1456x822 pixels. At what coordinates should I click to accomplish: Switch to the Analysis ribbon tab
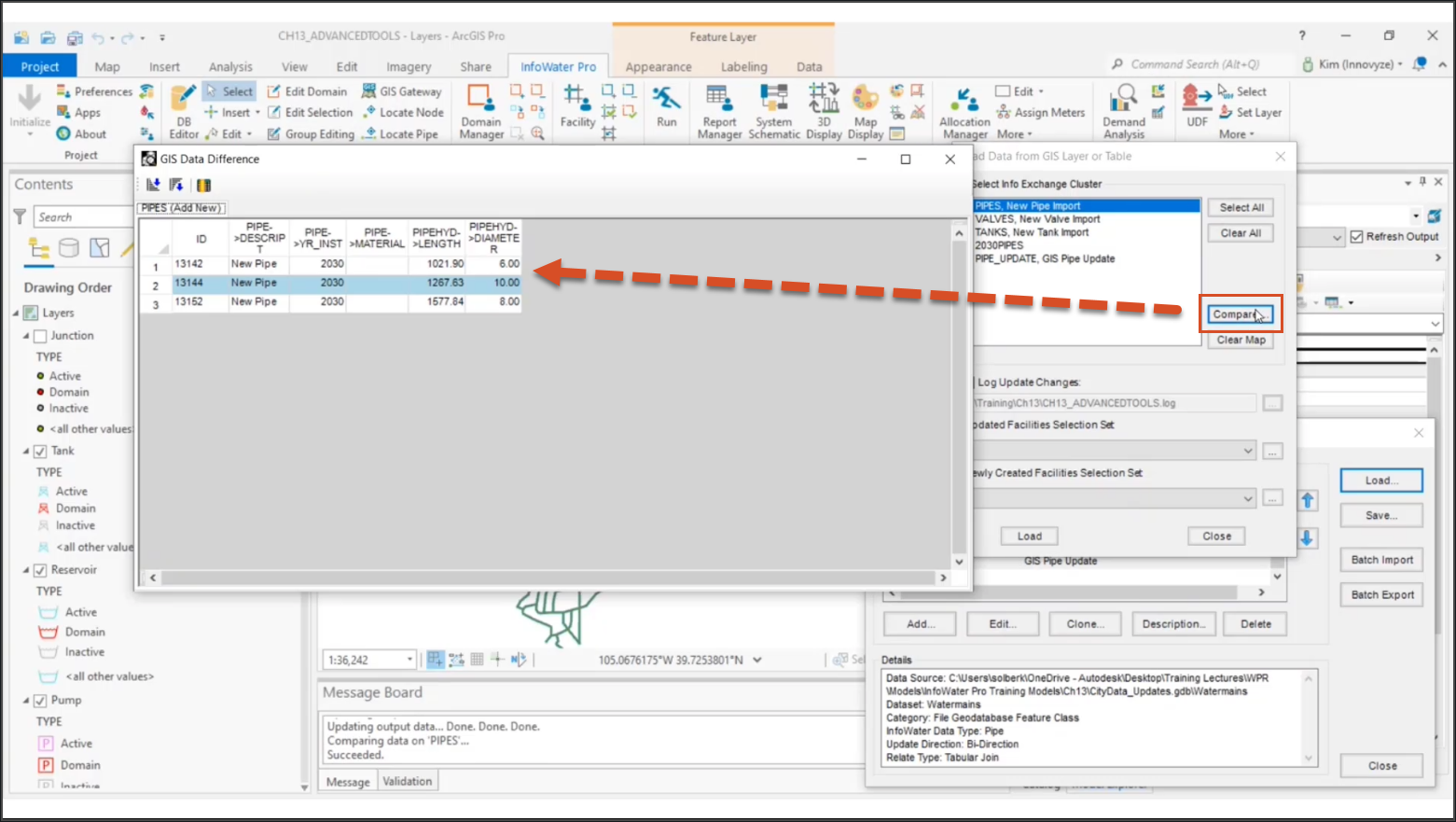point(230,66)
